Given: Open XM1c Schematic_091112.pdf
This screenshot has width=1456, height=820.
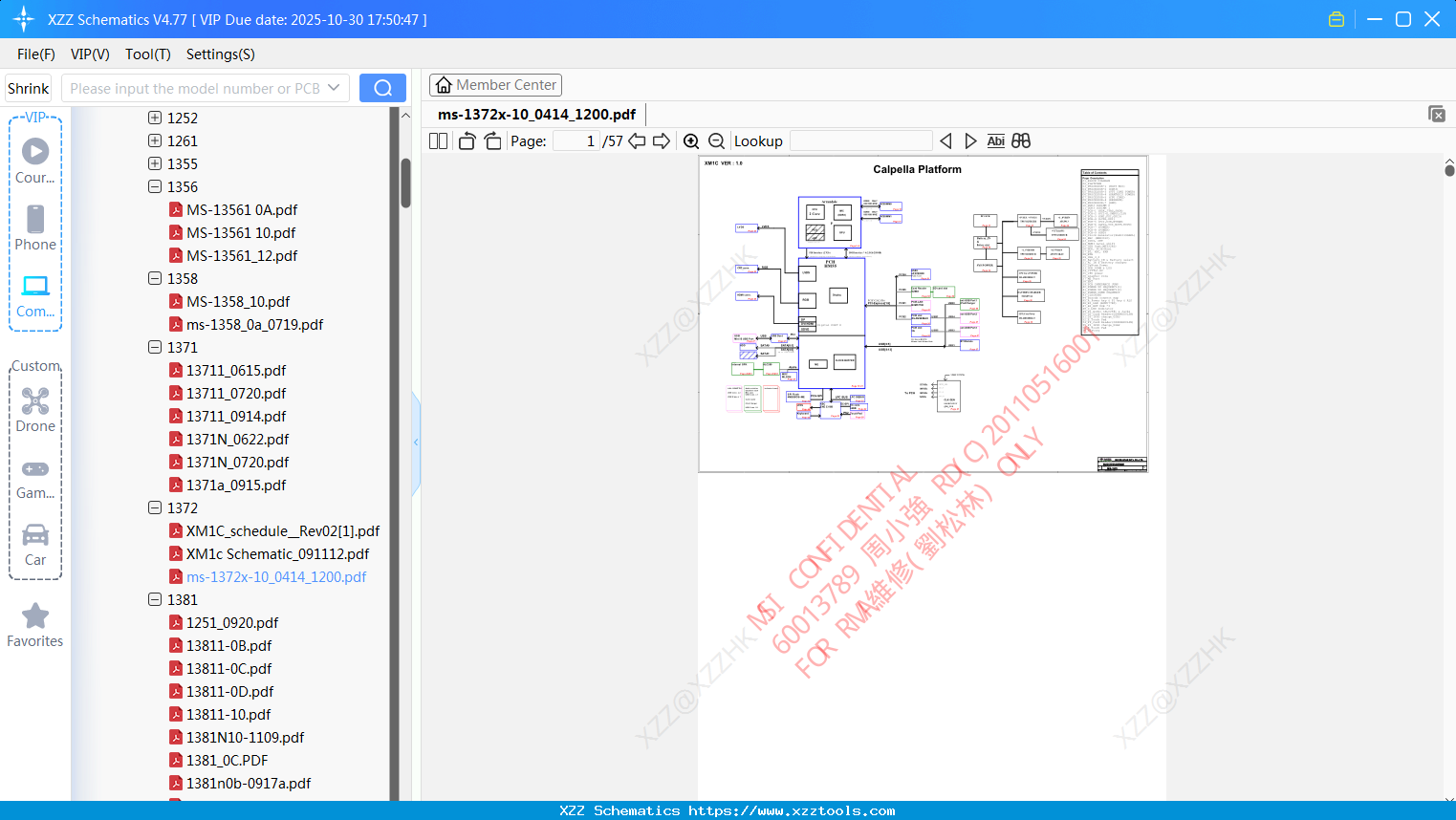Looking at the screenshot, I should point(277,553).
